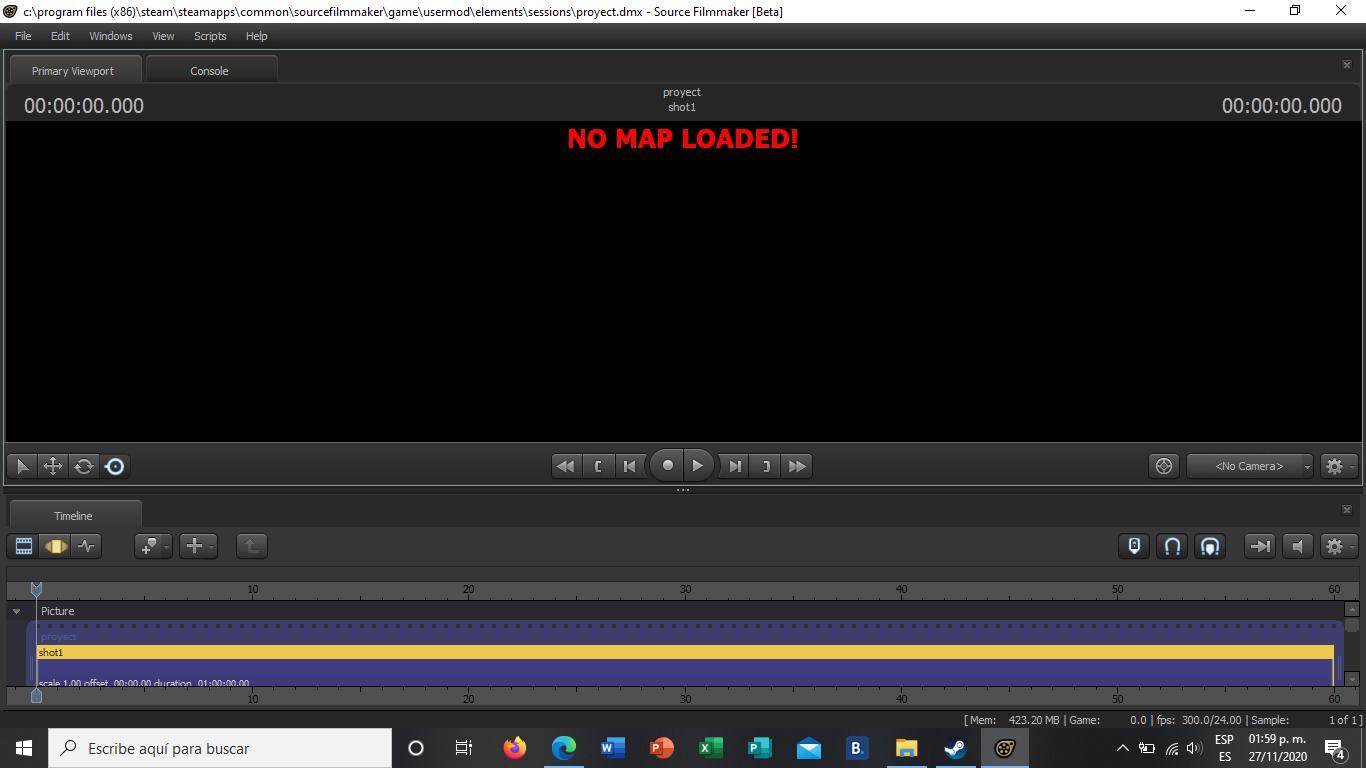This screenshot has height=768, width=1366.
Task: Open Microsoft Edge from the taskbar
Action: pos(564,748)
